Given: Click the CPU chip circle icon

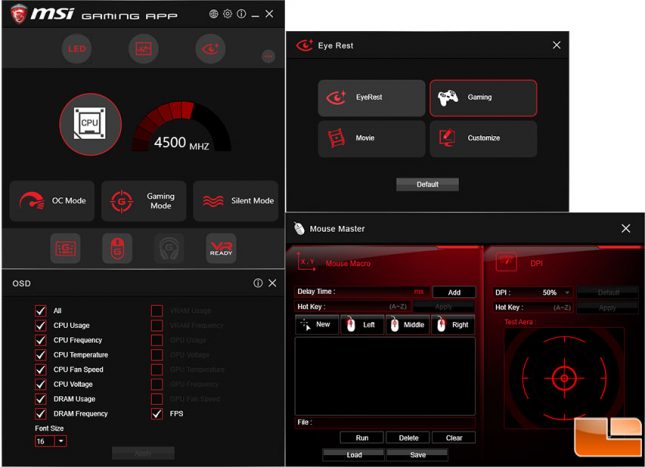Looking at the screenshot, I should point(90,124).
